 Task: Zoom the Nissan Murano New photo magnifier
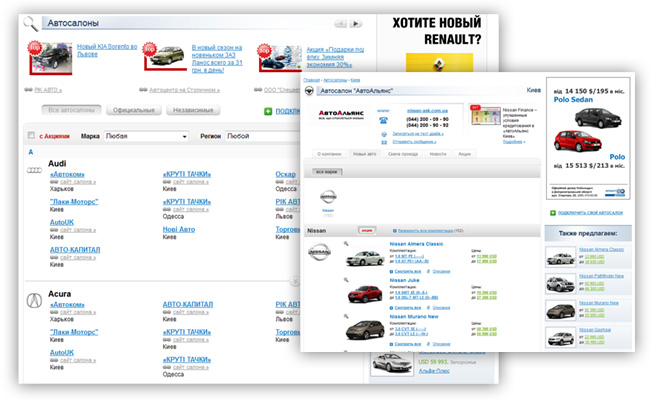pyautogui.click(x=346, y=316)
